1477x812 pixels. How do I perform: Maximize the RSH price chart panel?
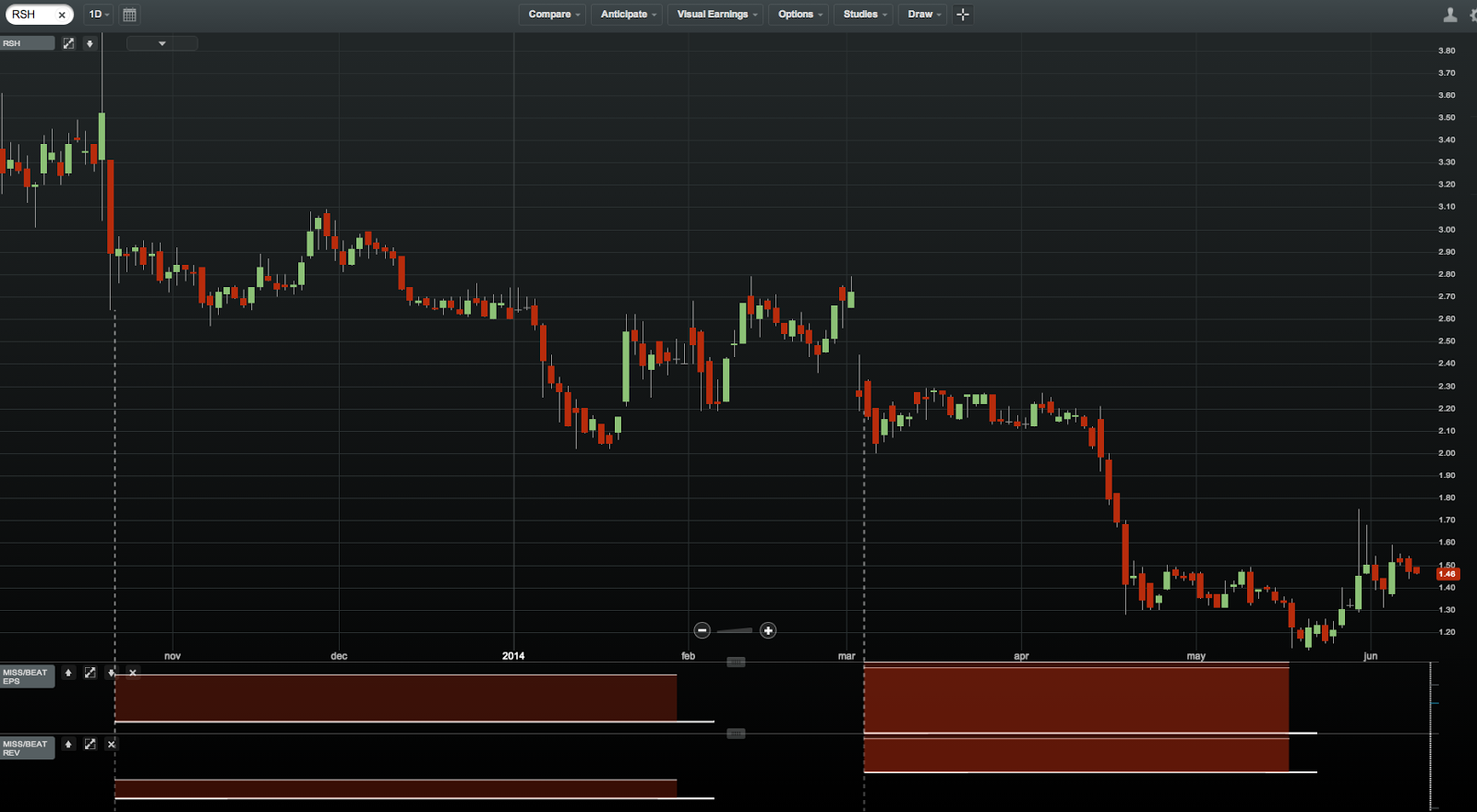(68, 43)
